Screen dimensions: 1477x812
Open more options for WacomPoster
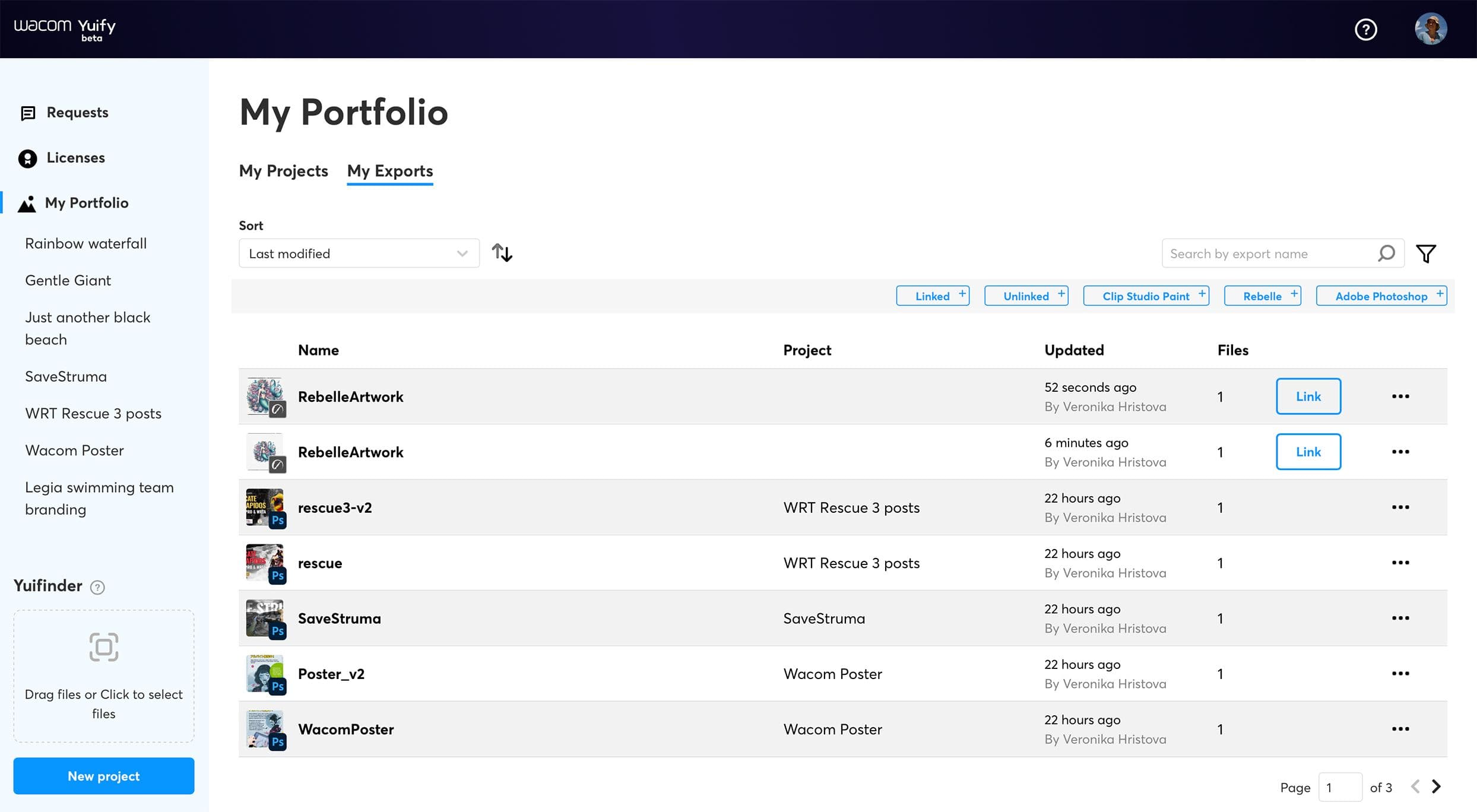(1400, 729)
